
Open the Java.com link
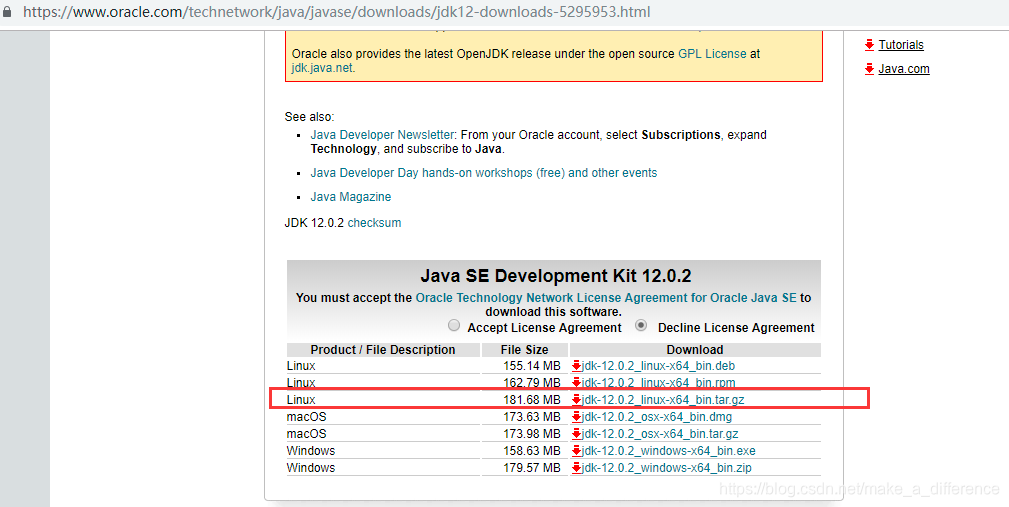[x=904, y=69]
